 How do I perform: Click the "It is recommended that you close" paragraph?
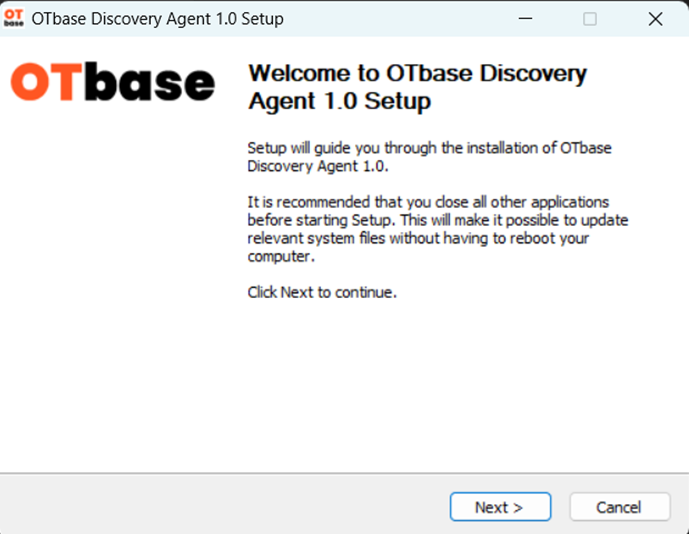tap(437, 229)
